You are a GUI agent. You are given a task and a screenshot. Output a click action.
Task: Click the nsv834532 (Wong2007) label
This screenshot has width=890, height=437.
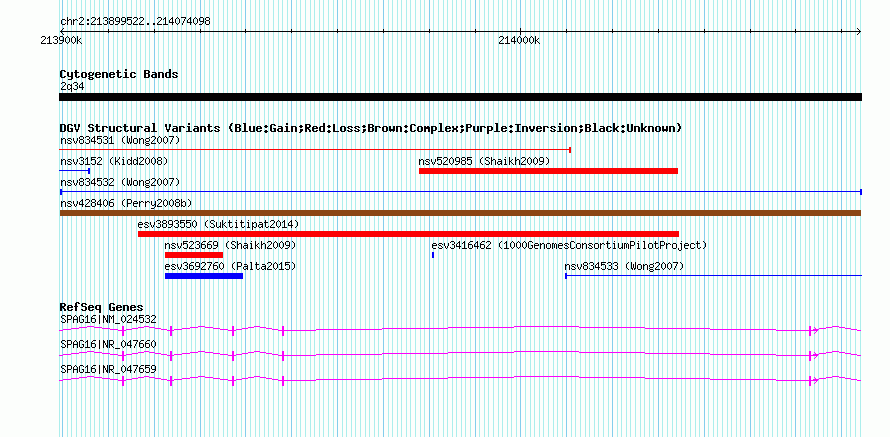pyautogui.click(x=120, y=182)
